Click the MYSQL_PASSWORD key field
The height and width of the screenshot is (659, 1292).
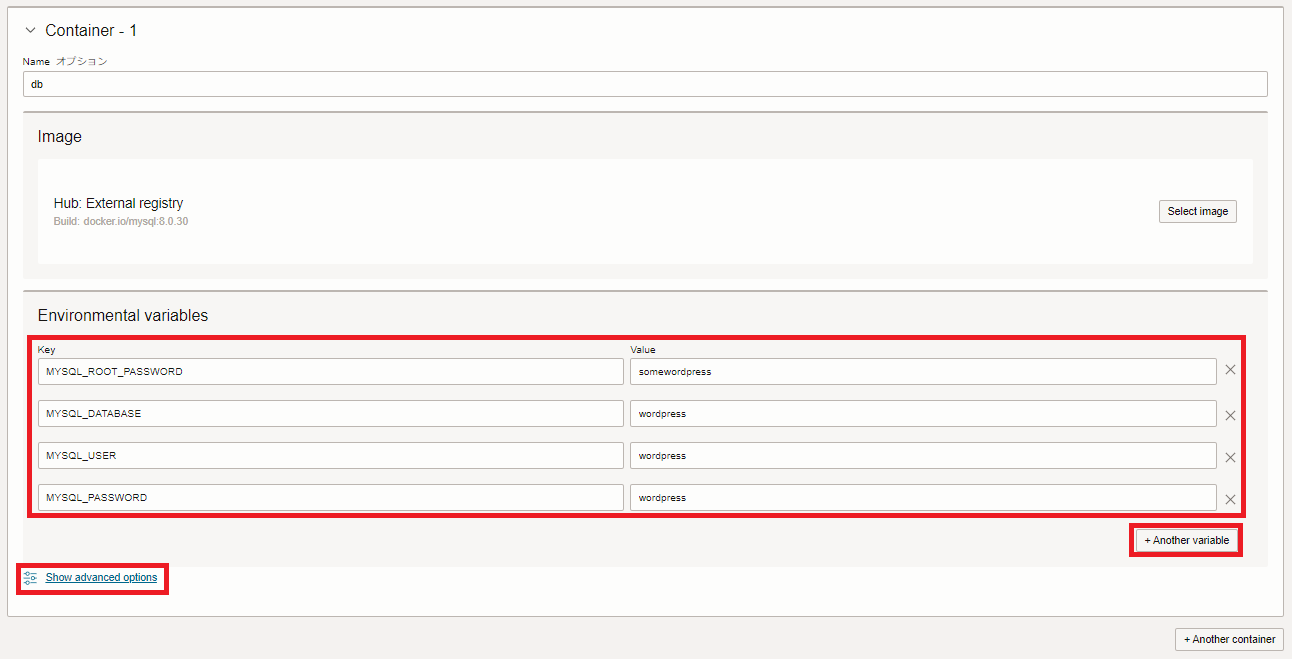(x=330, y=497)
